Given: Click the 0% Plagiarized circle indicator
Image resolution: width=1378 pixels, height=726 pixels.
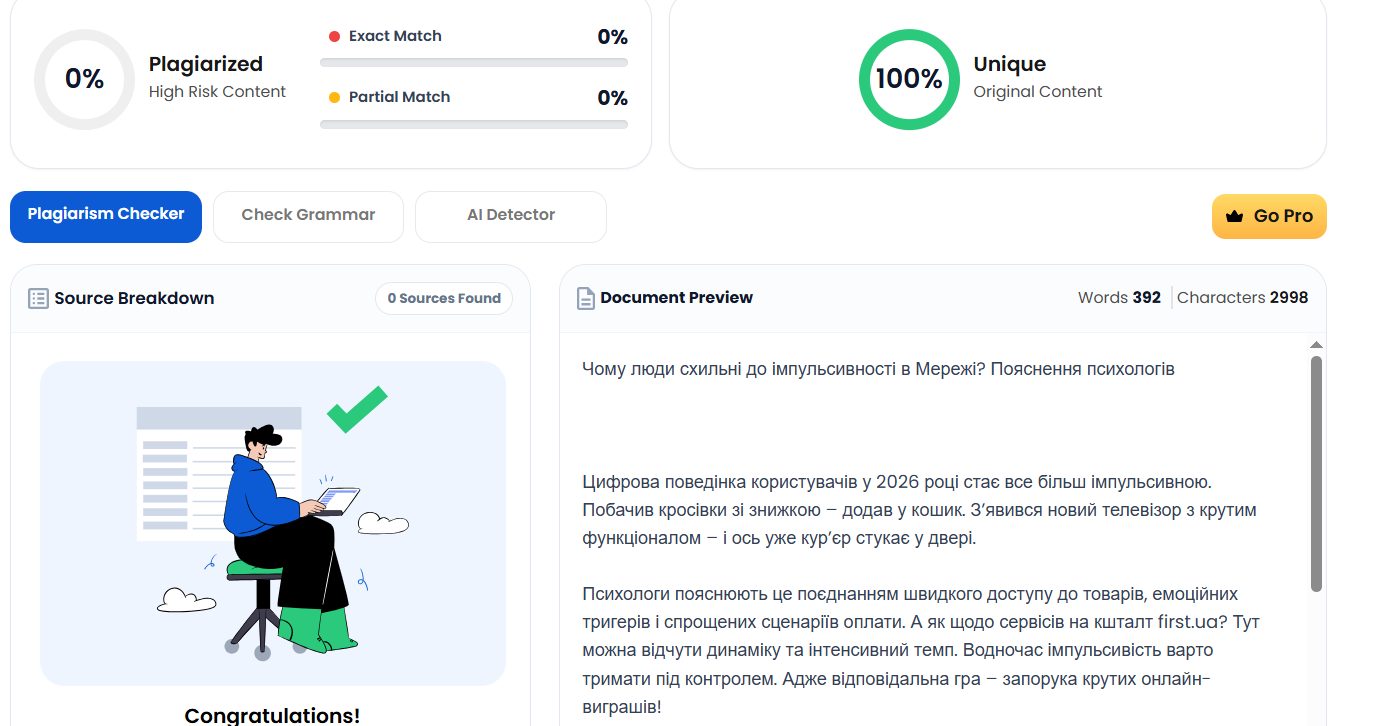Looking at the screenshot, I should [84, 79].
